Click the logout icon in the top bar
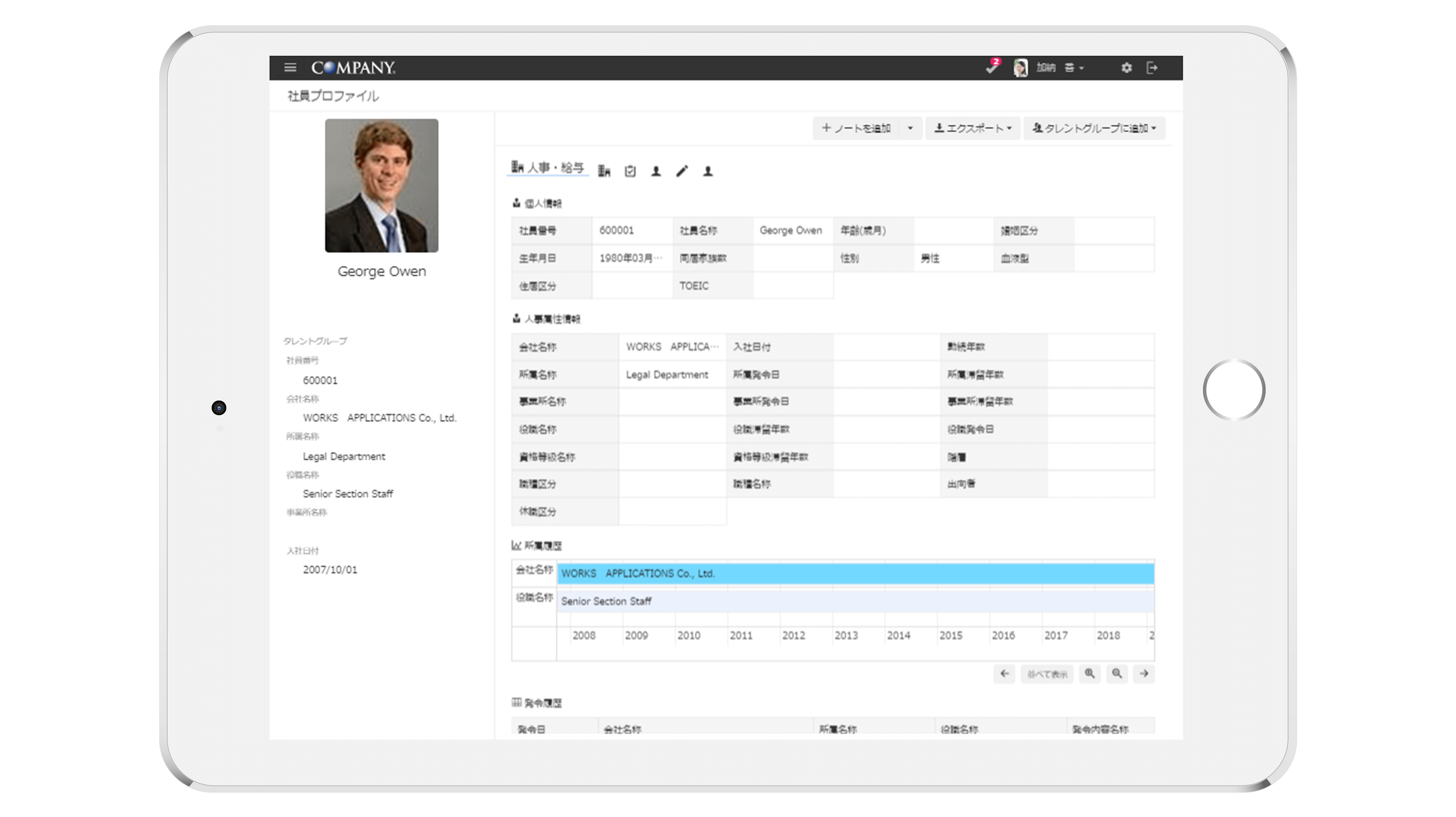The width and height of the screenshot is (1456, 817). tap(1152, 68)
